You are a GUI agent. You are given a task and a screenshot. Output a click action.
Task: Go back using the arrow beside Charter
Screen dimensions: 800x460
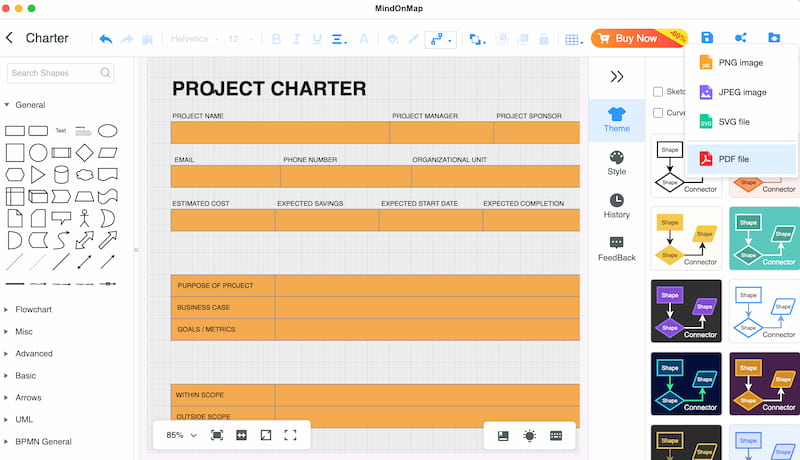[9, 38]
